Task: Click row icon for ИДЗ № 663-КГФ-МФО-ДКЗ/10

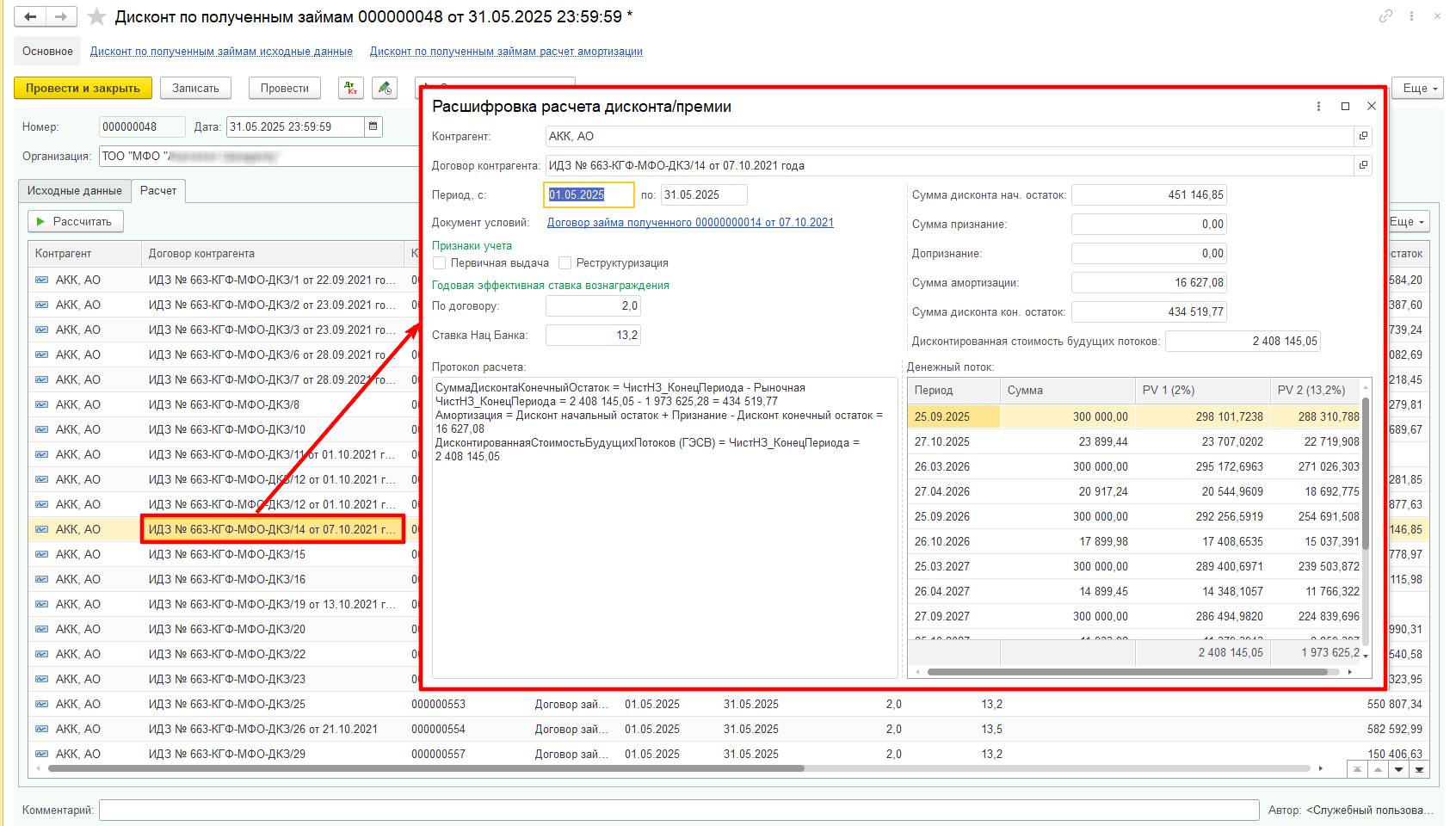Action: (41, 429)
